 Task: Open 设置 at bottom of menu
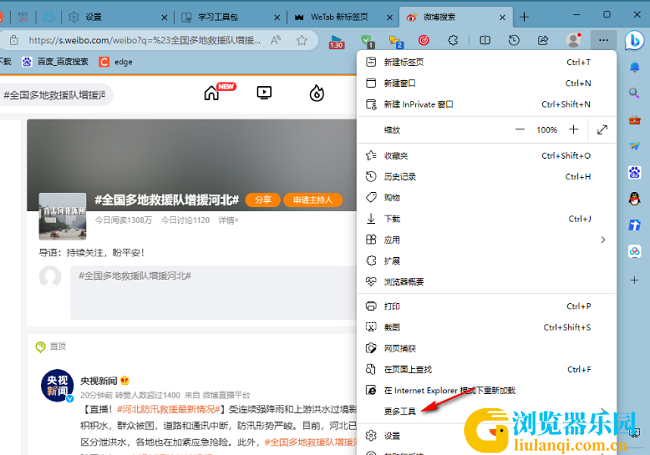click(487, 436)
